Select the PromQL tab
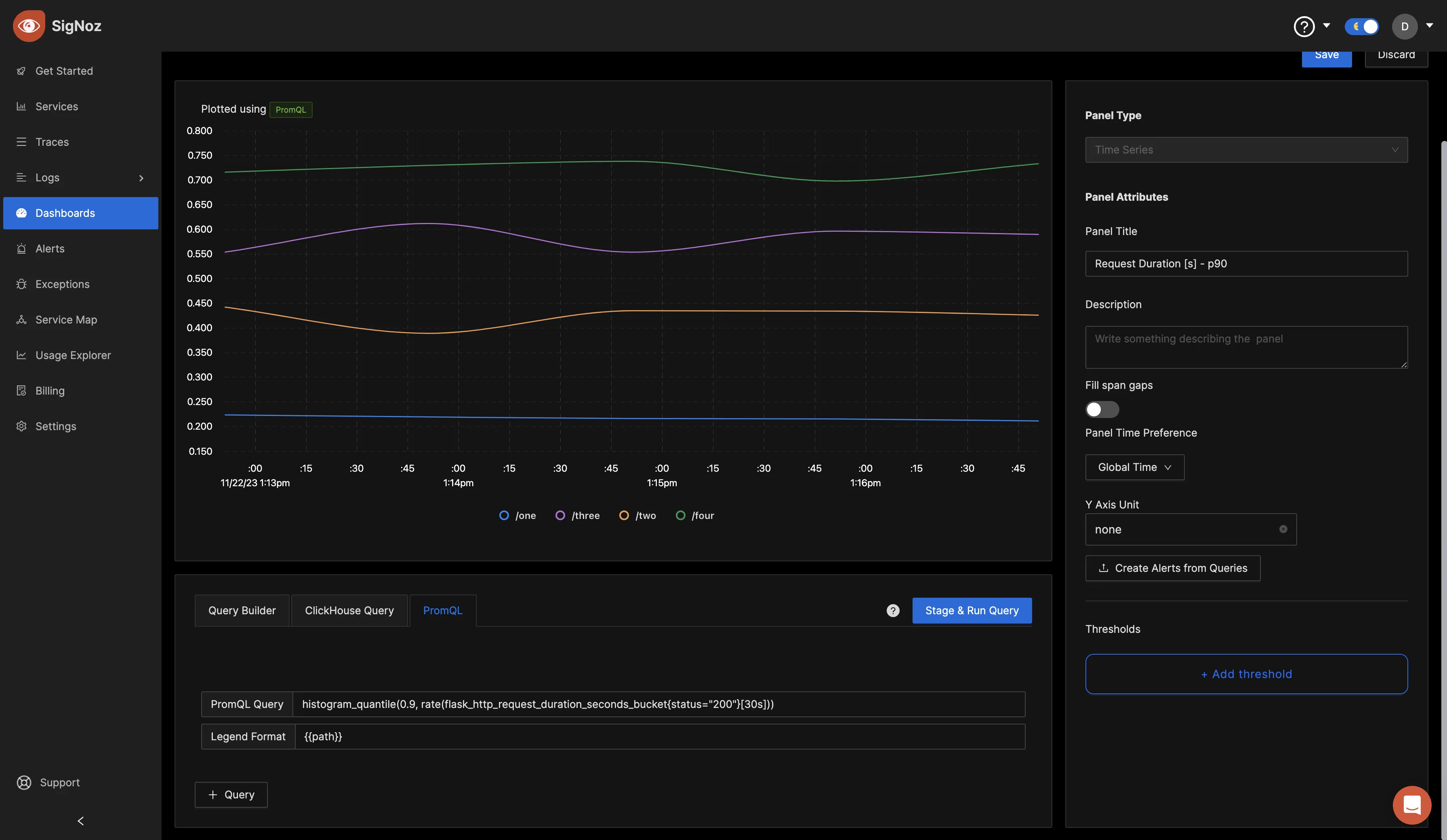Viewport: 1447px width, 840px height. point(442,610)
